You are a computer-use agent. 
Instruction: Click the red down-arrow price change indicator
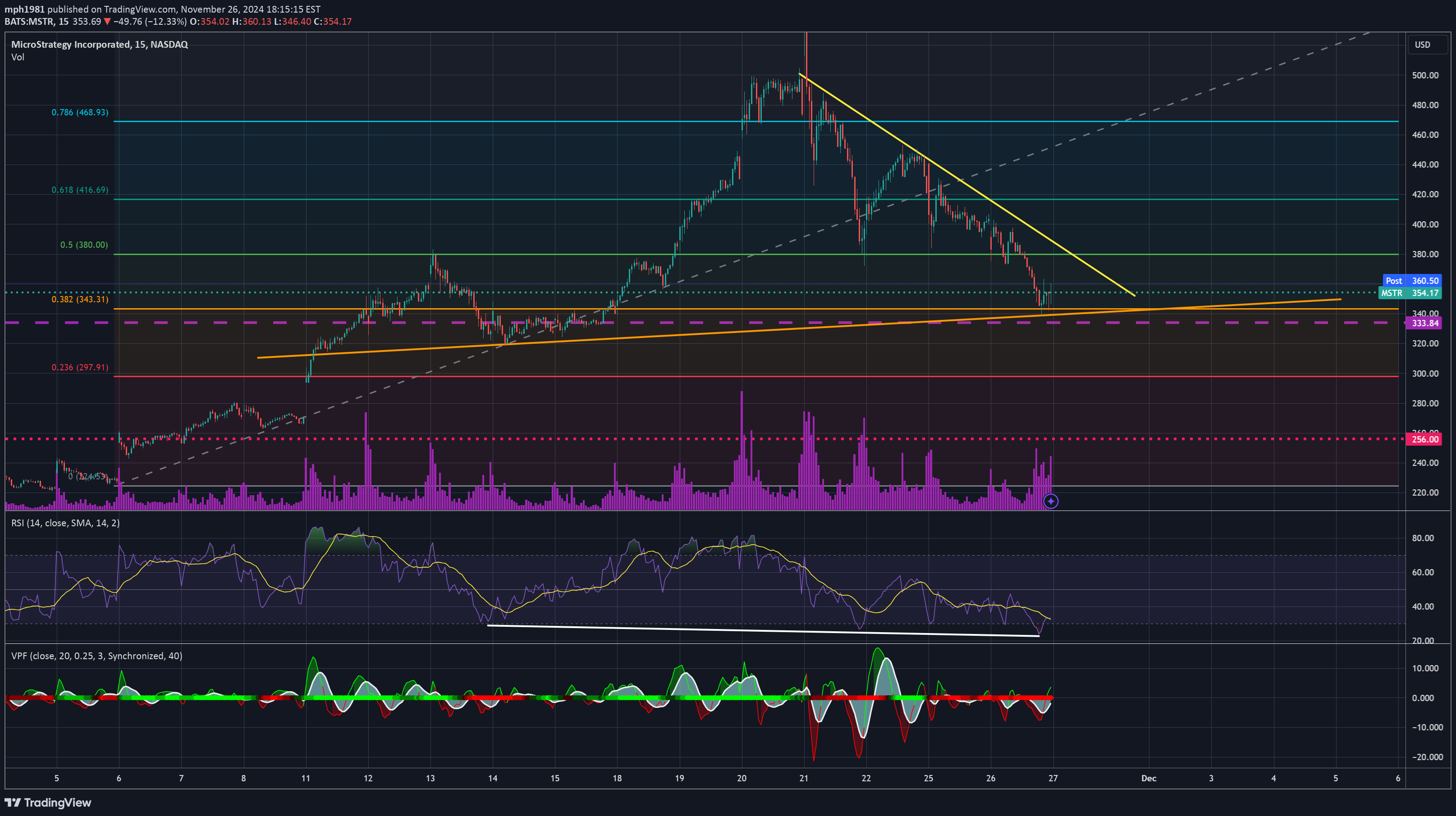click(x=107, y=22)
